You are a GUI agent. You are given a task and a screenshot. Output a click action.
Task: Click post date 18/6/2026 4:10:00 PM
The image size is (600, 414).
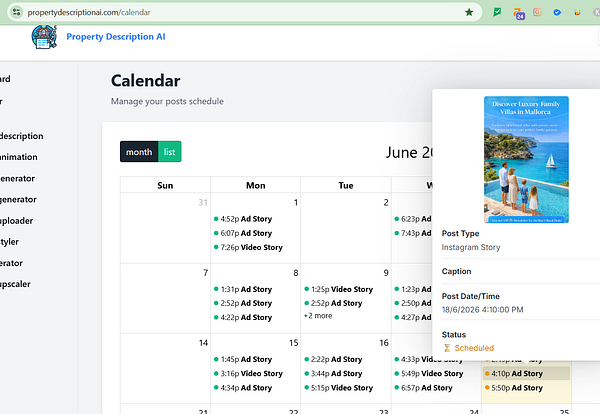(x=483, y=310)
